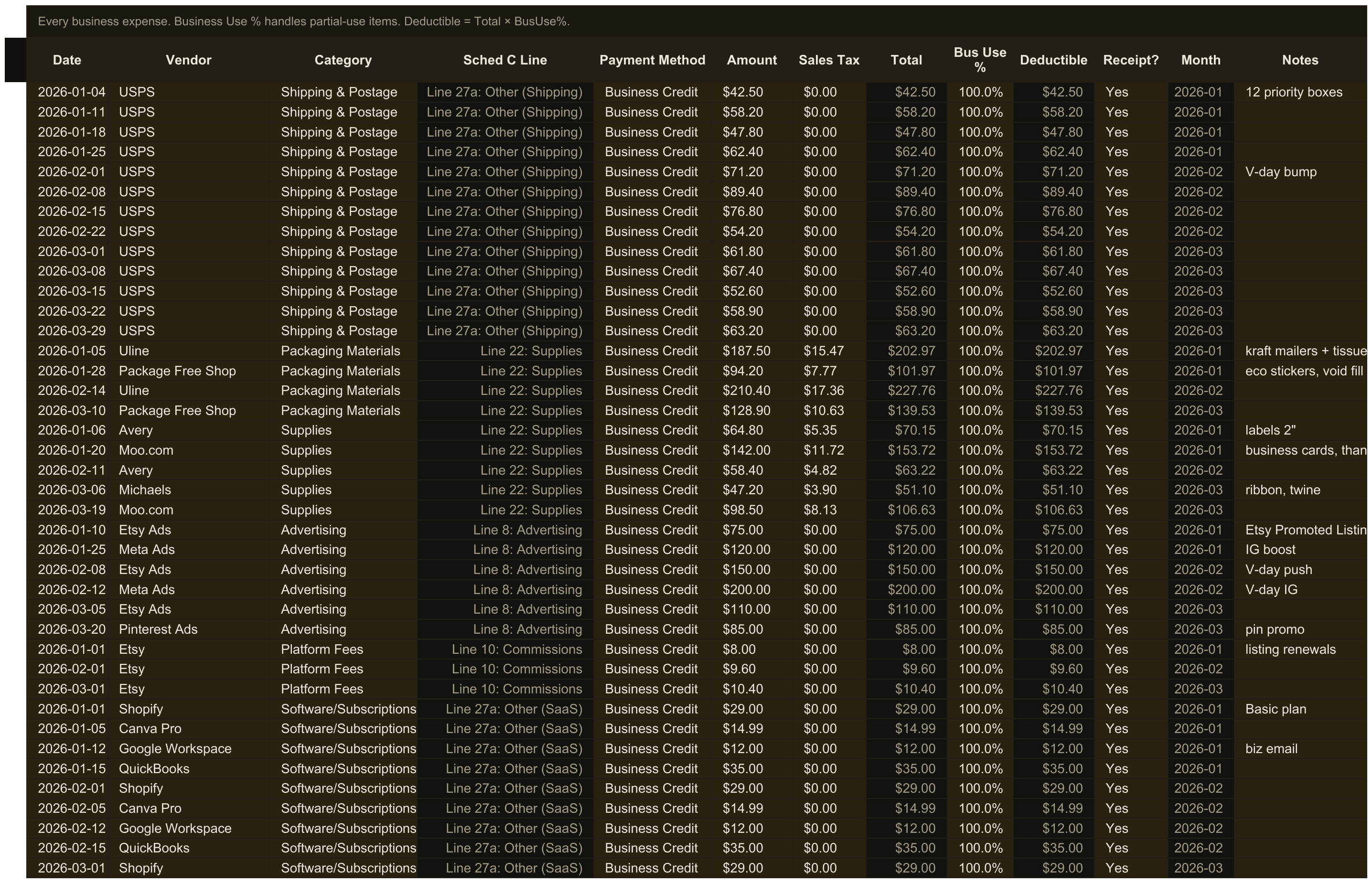The height and width of the screenshot is (883, 1372).
Task: Click the $200.00 amount cell
Action: (751, 589)
